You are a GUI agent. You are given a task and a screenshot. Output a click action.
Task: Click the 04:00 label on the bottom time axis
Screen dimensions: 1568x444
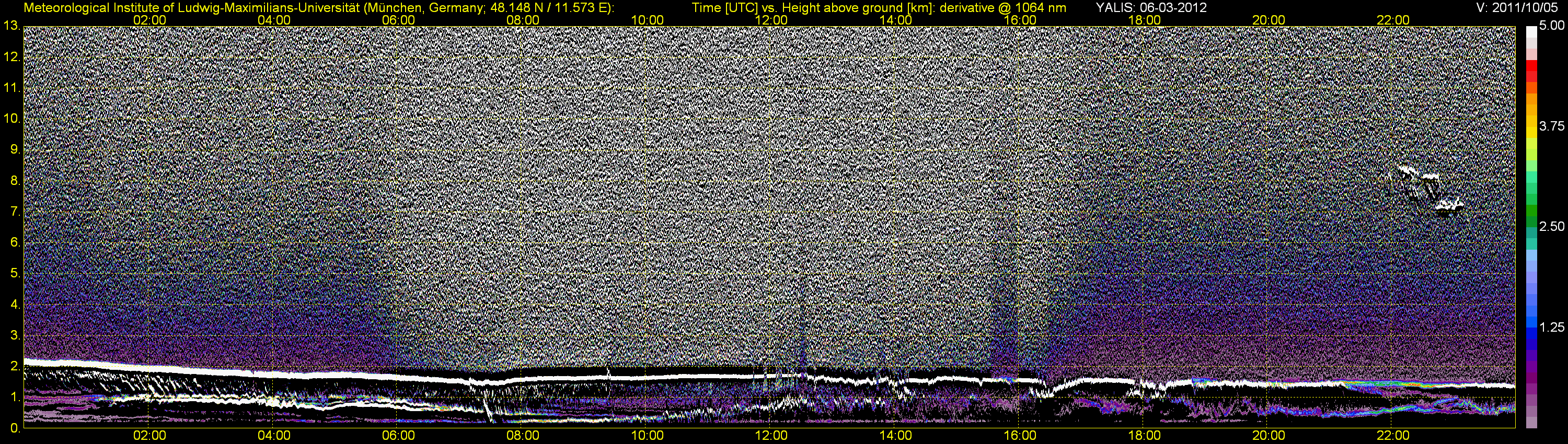coord(274,436)
